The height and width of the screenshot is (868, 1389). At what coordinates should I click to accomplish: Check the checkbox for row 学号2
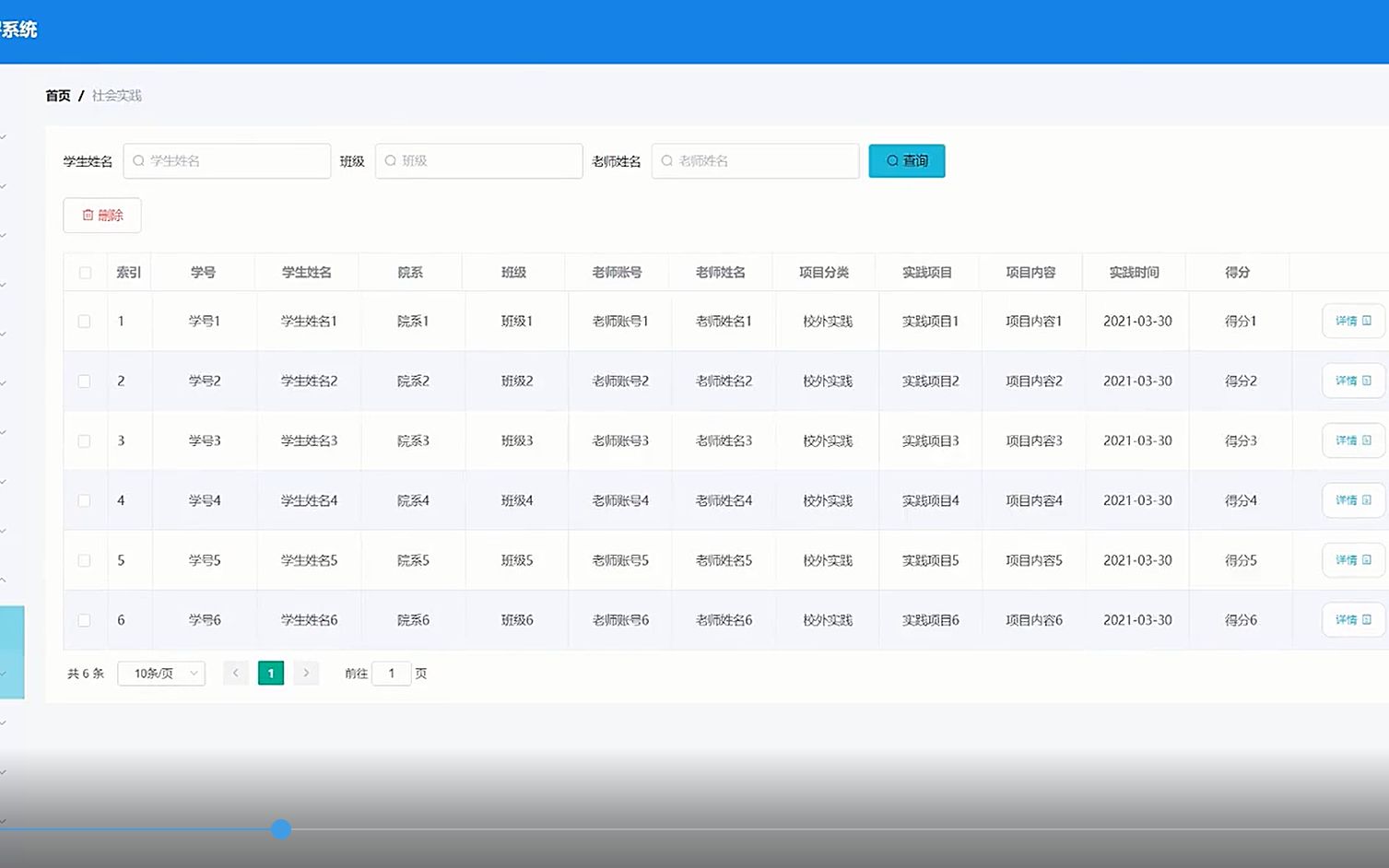pyautogui.click(x=84, y=381)
